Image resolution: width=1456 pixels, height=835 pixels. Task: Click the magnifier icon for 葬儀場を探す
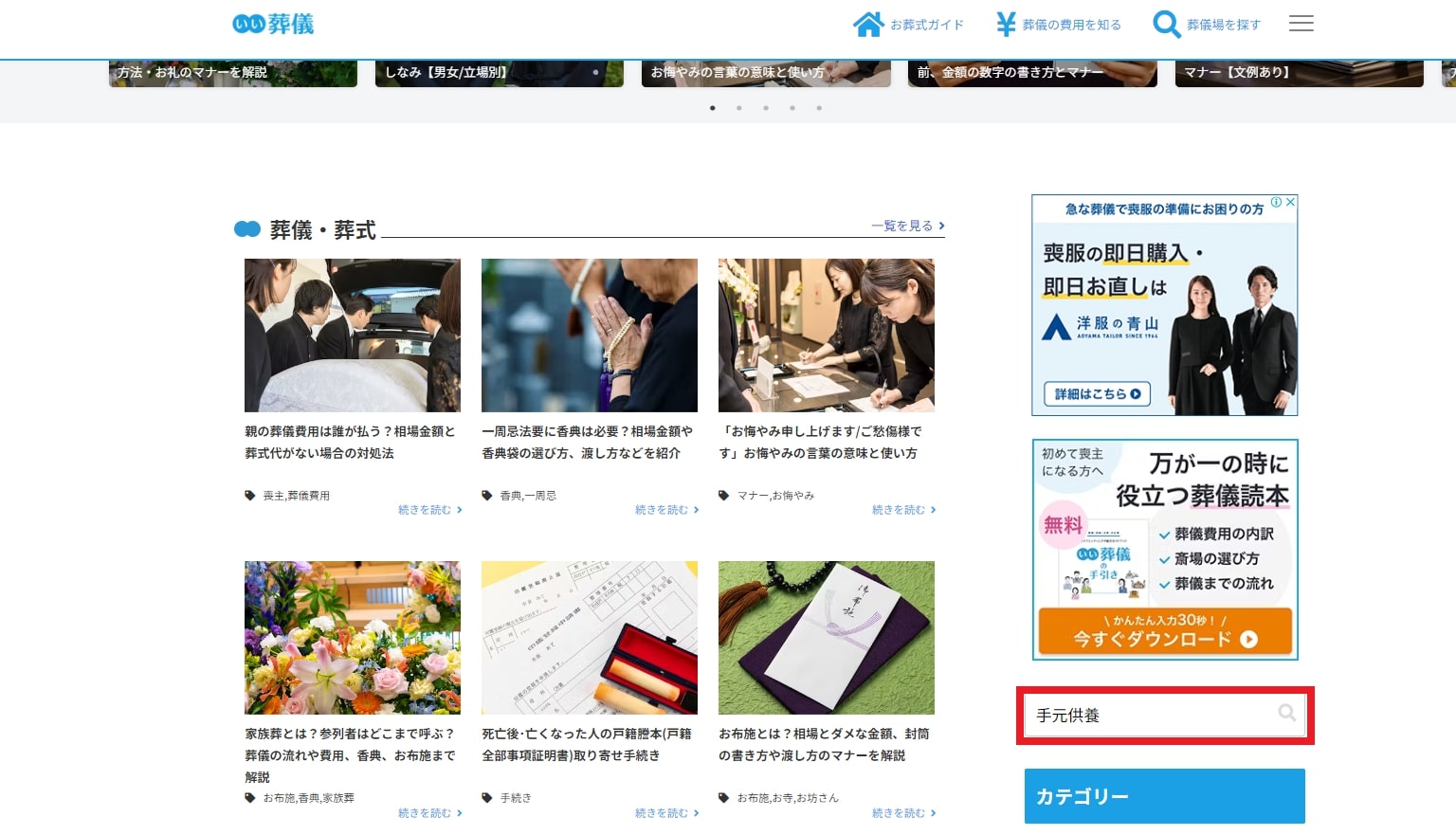coord(1166,24)
